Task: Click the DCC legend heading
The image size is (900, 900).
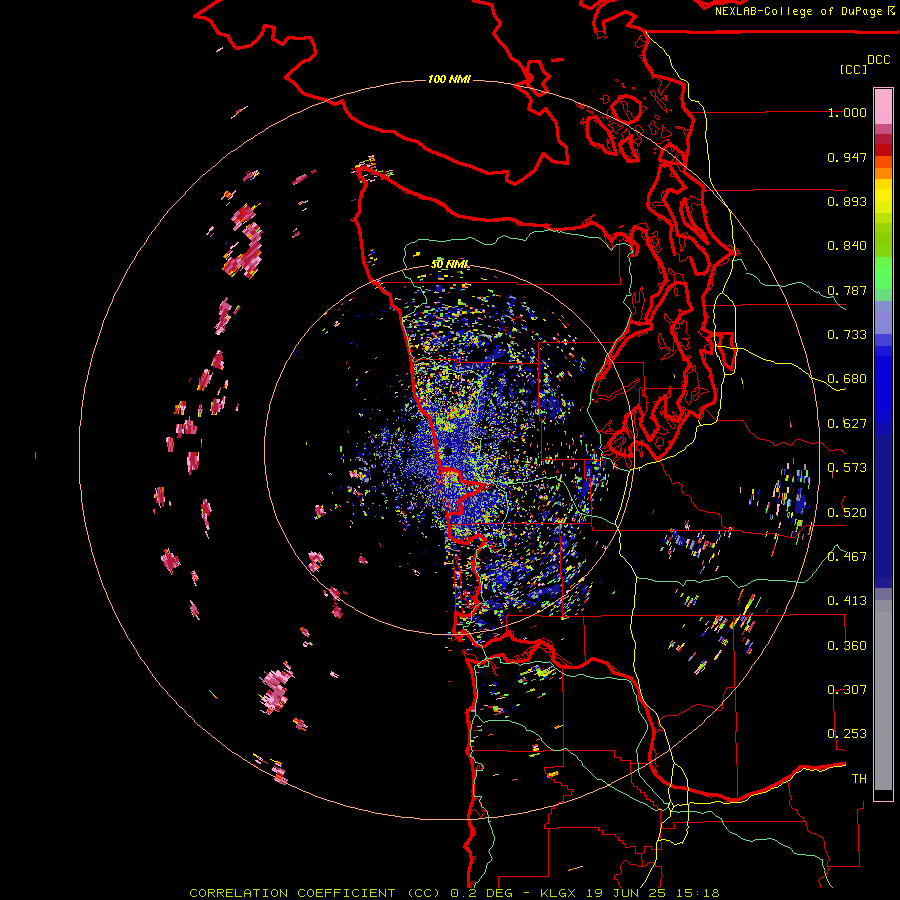Action: pyautogui.click(x=878, y=60)
